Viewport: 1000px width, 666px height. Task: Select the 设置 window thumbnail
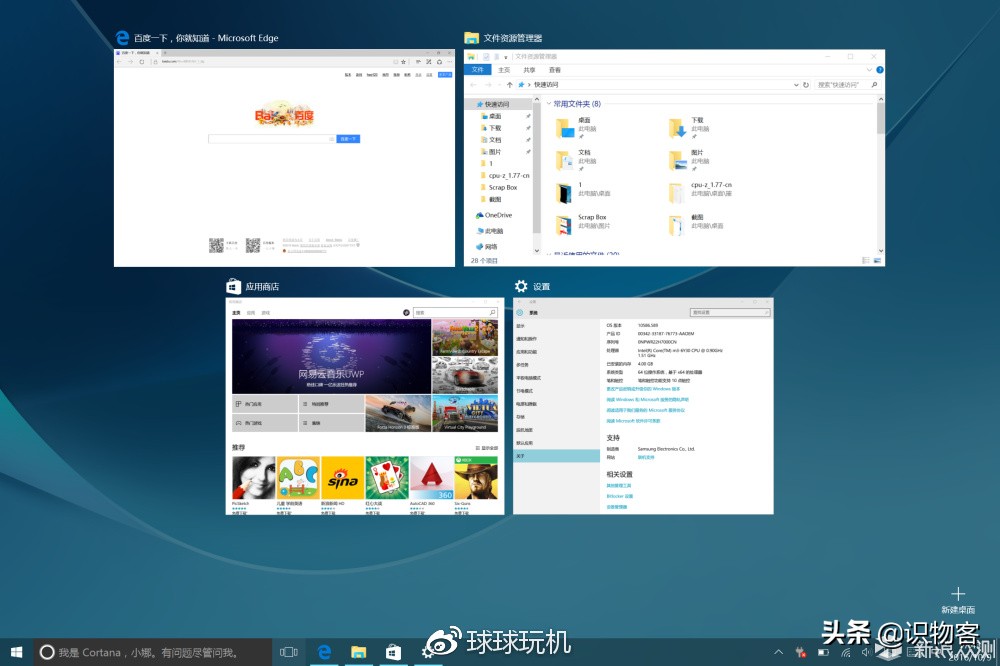pyautogui.click(x=643, y=405)
